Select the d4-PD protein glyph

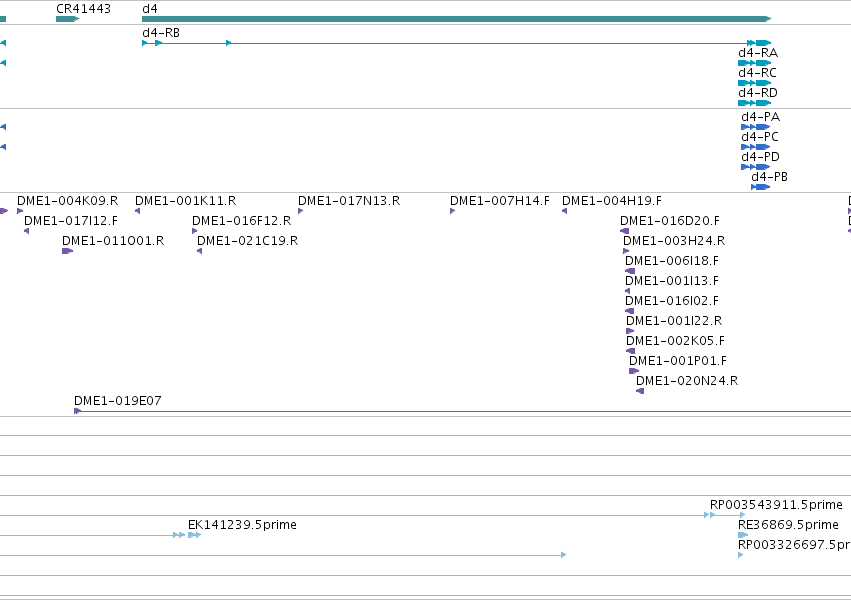755,167
